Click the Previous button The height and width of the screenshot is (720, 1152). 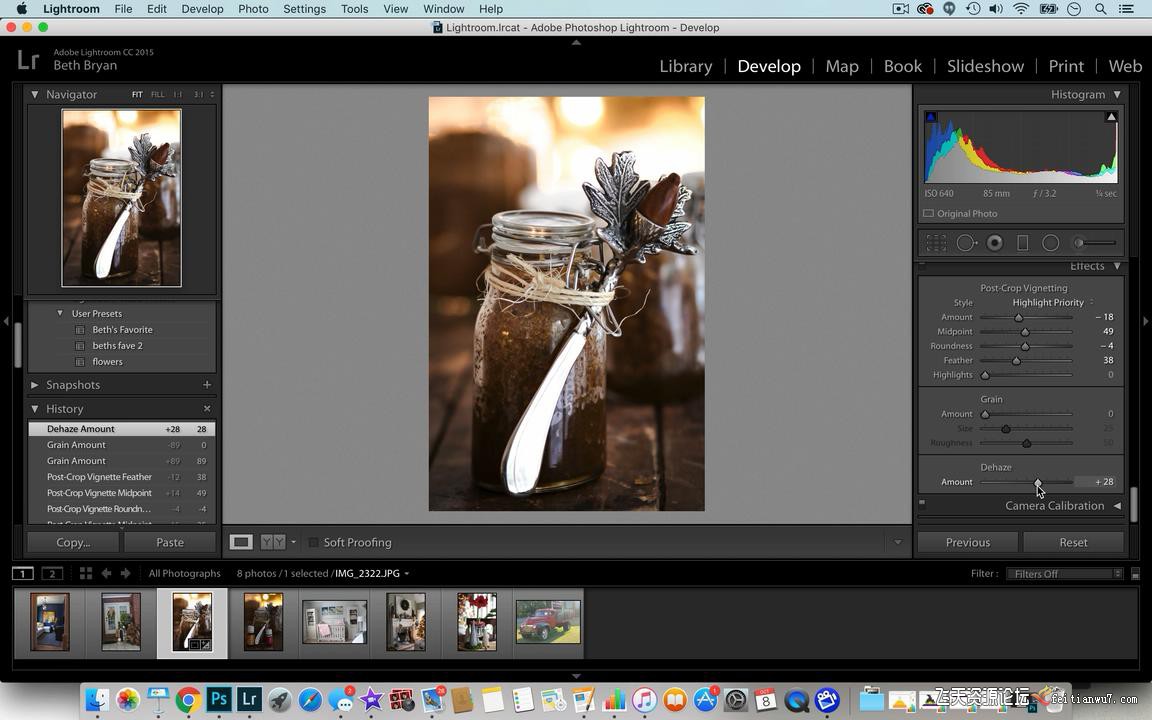point(968,542)
